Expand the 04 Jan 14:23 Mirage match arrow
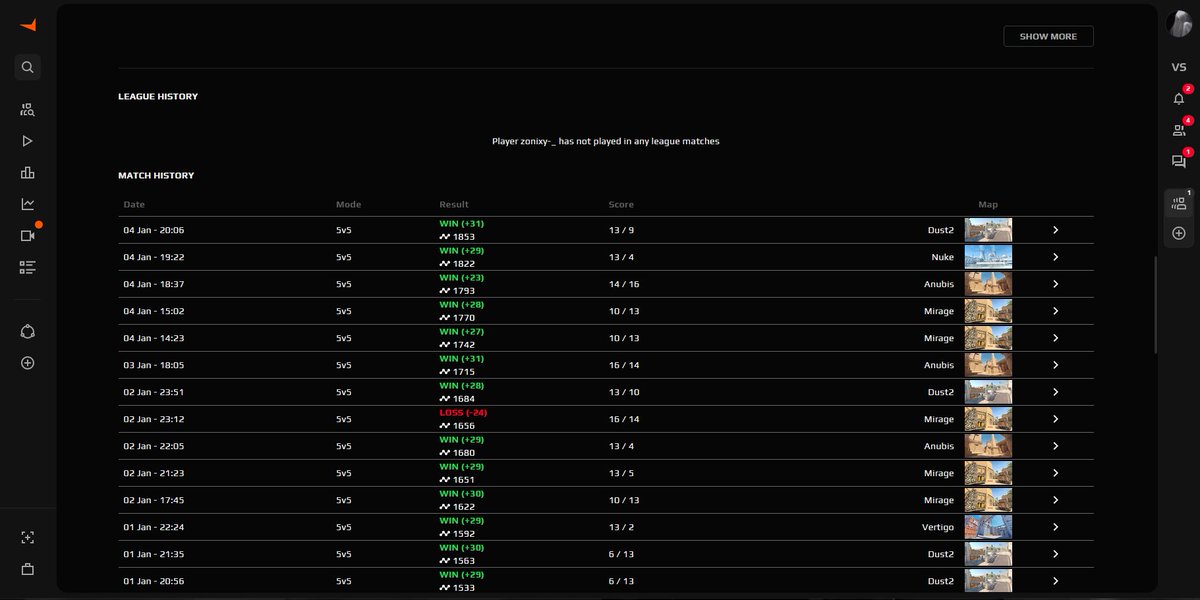The height and width of the screenshot is (600, 1200). 1055,338
